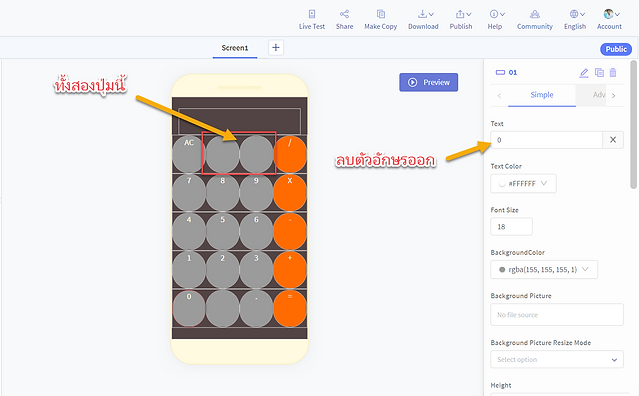
Task: Click the Make Copy icon
Action: pyautogui.click(x=381, y=20)
